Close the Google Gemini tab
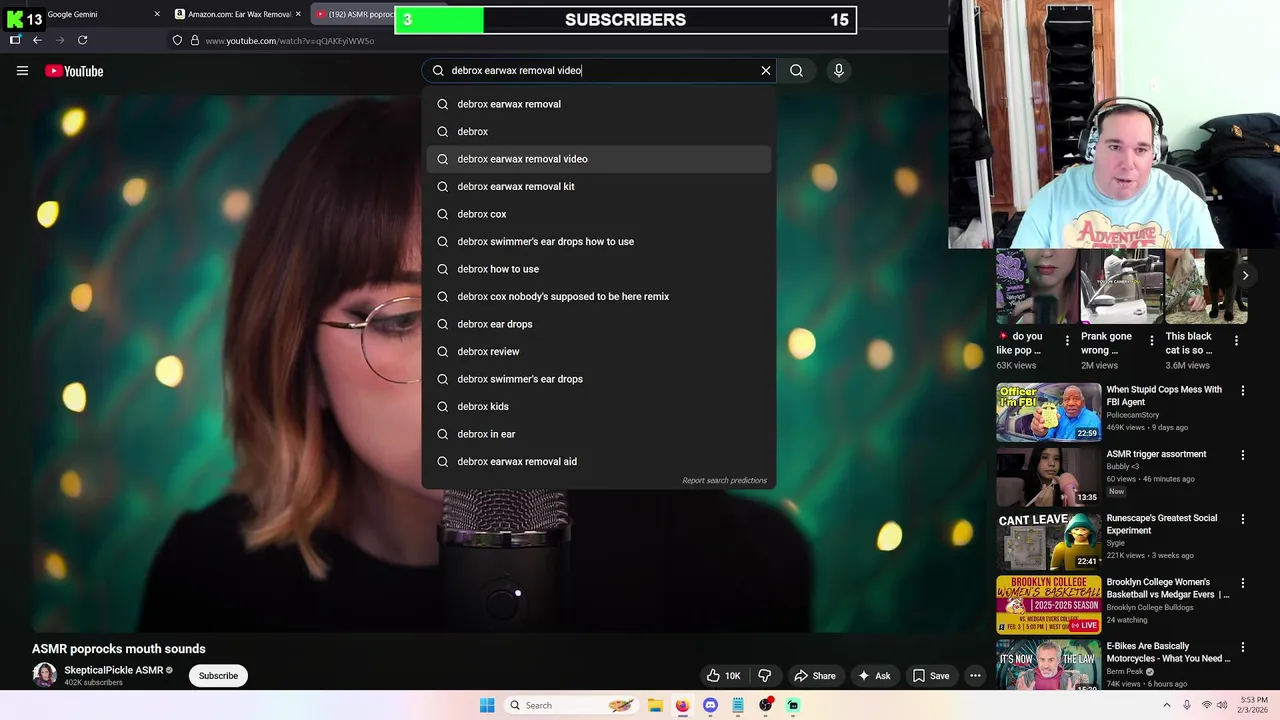The image size is (1280, 720). pos(157,14)
